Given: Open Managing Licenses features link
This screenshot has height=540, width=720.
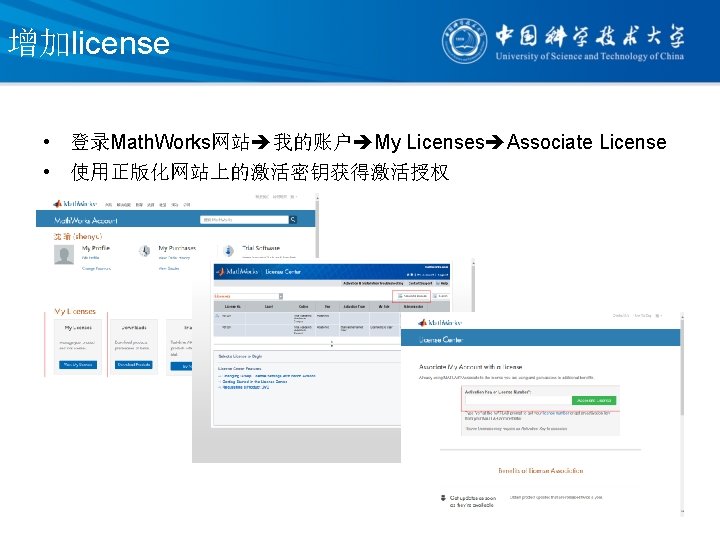Looking at the screenshot, I should [x=269, y=376].
